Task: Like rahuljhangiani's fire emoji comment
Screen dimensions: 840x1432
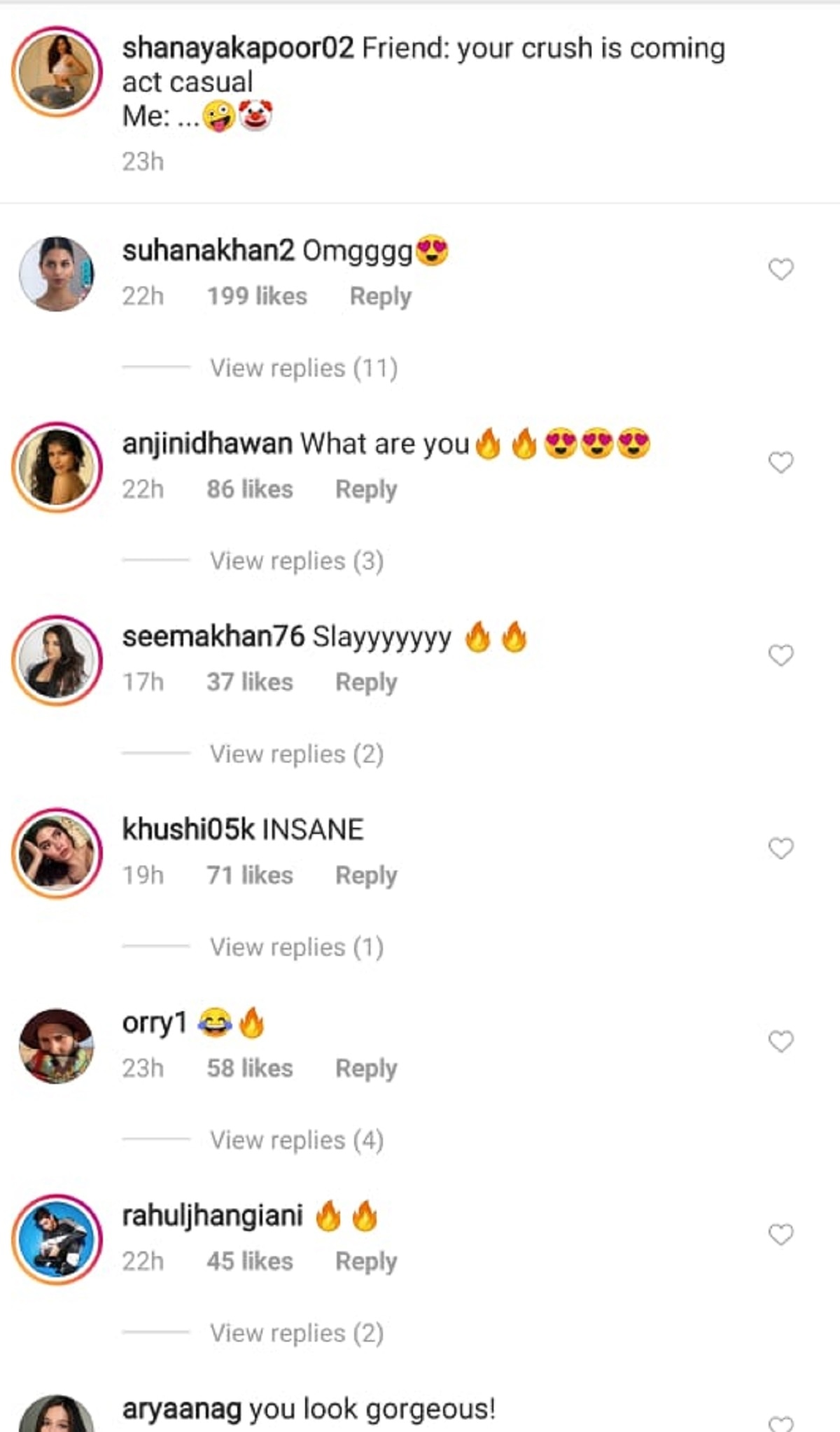Action: [780, 1235]
